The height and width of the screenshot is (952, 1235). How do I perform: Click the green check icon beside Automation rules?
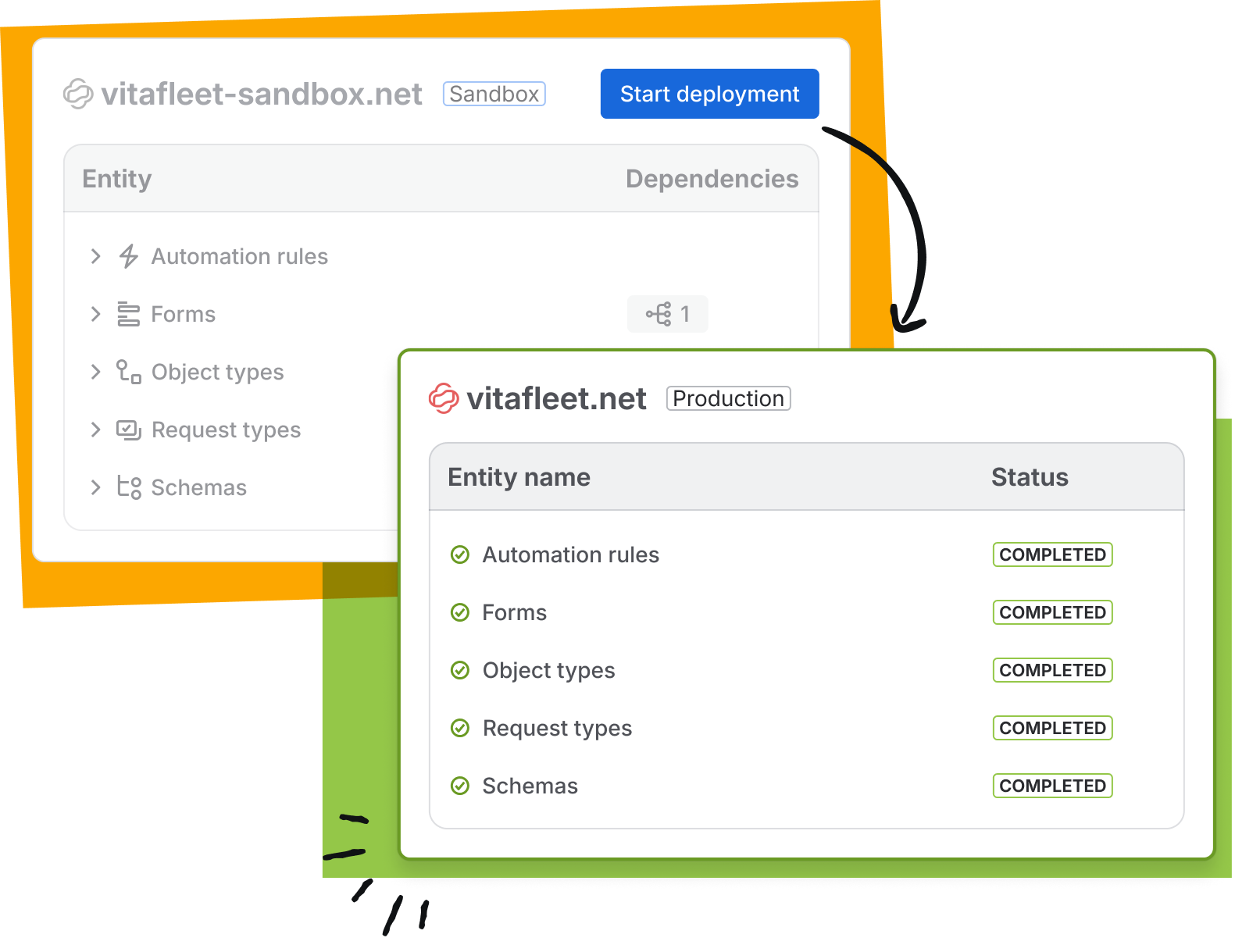tap(460, 554)
